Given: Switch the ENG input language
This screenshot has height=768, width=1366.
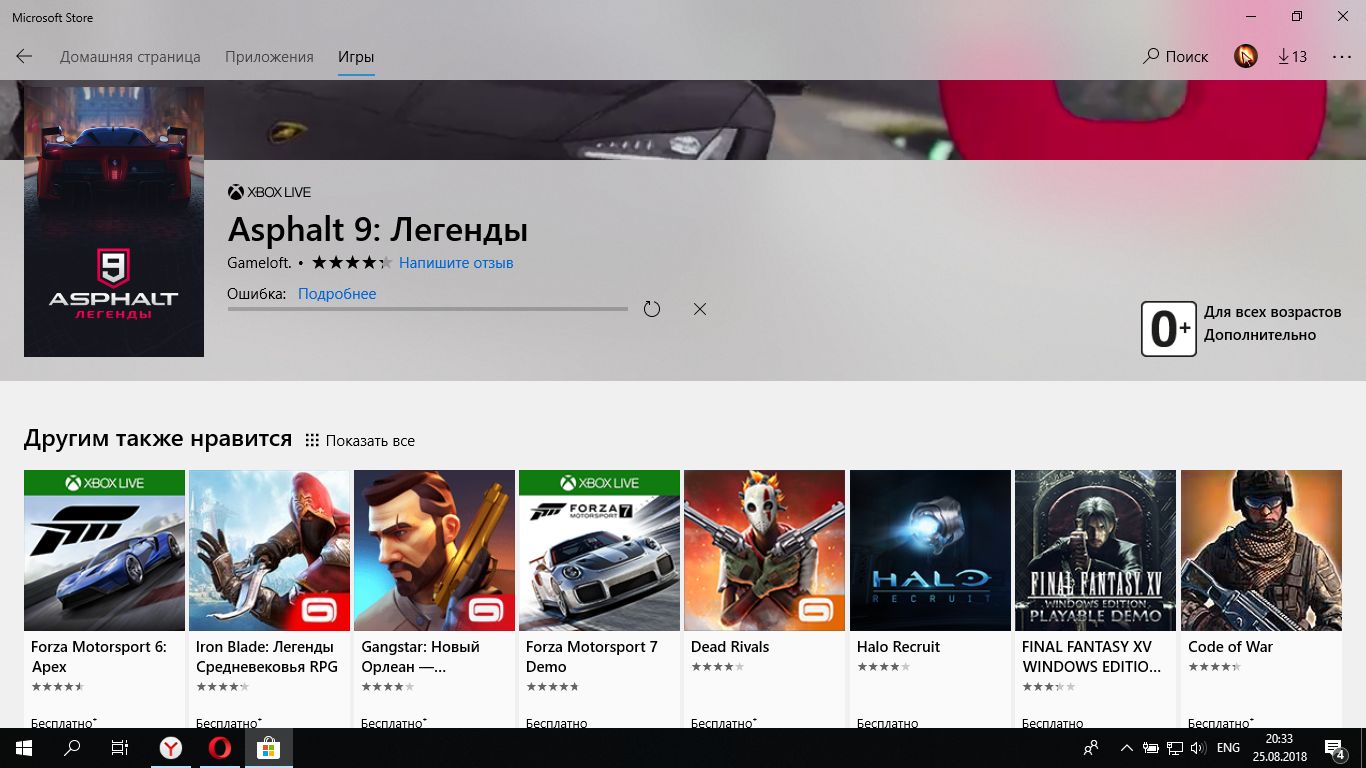Looking at the screenshot, I should pyautogui.click(x=1229, y=748).
